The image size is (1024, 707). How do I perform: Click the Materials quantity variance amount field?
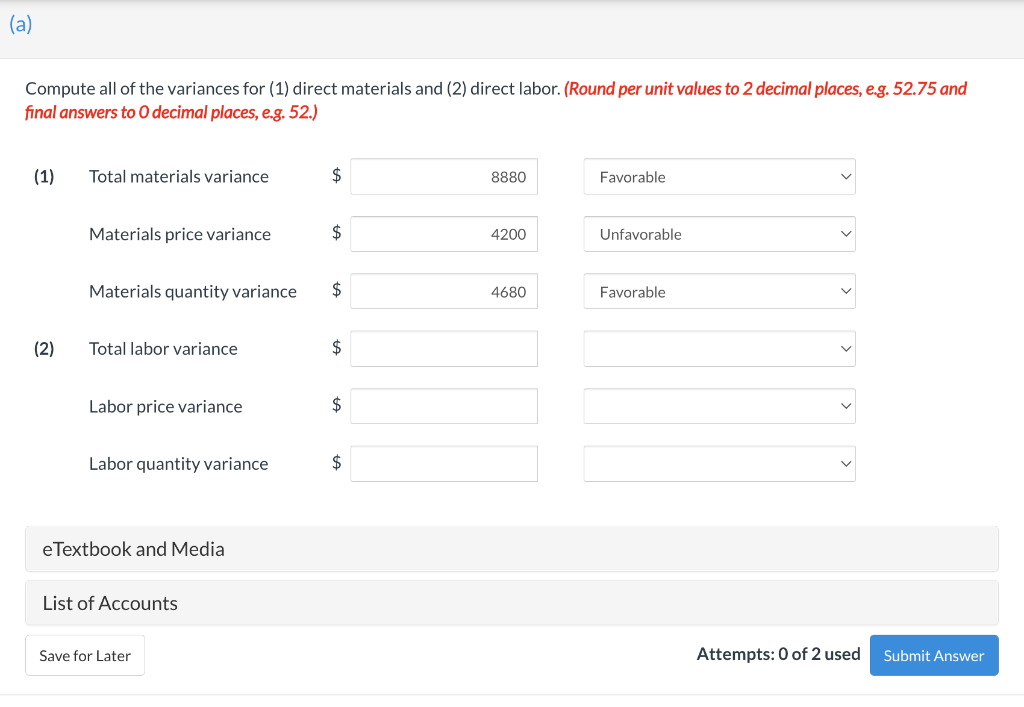pos(443,292)
